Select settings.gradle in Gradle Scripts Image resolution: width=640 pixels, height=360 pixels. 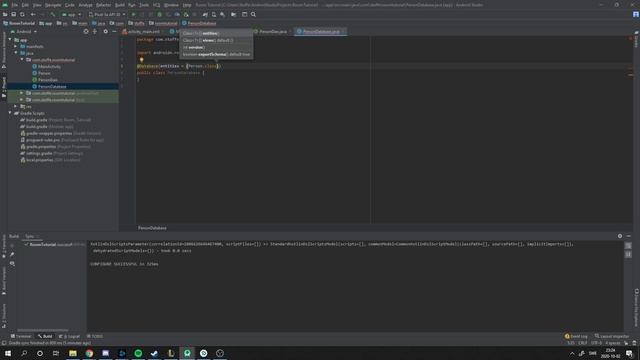click(x=52, y=153)
